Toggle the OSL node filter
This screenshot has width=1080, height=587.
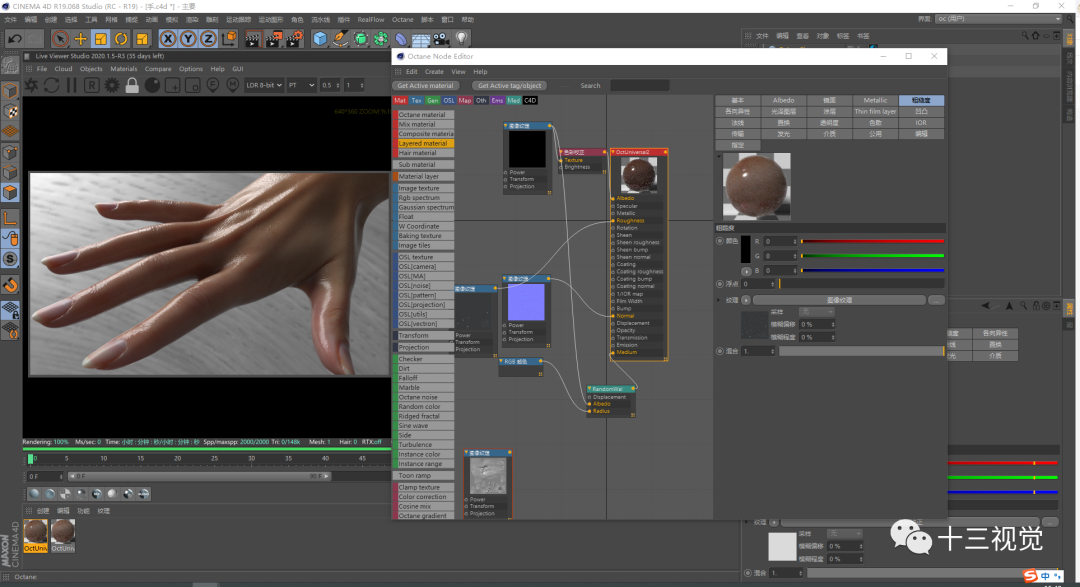click(x=448, y=101)
